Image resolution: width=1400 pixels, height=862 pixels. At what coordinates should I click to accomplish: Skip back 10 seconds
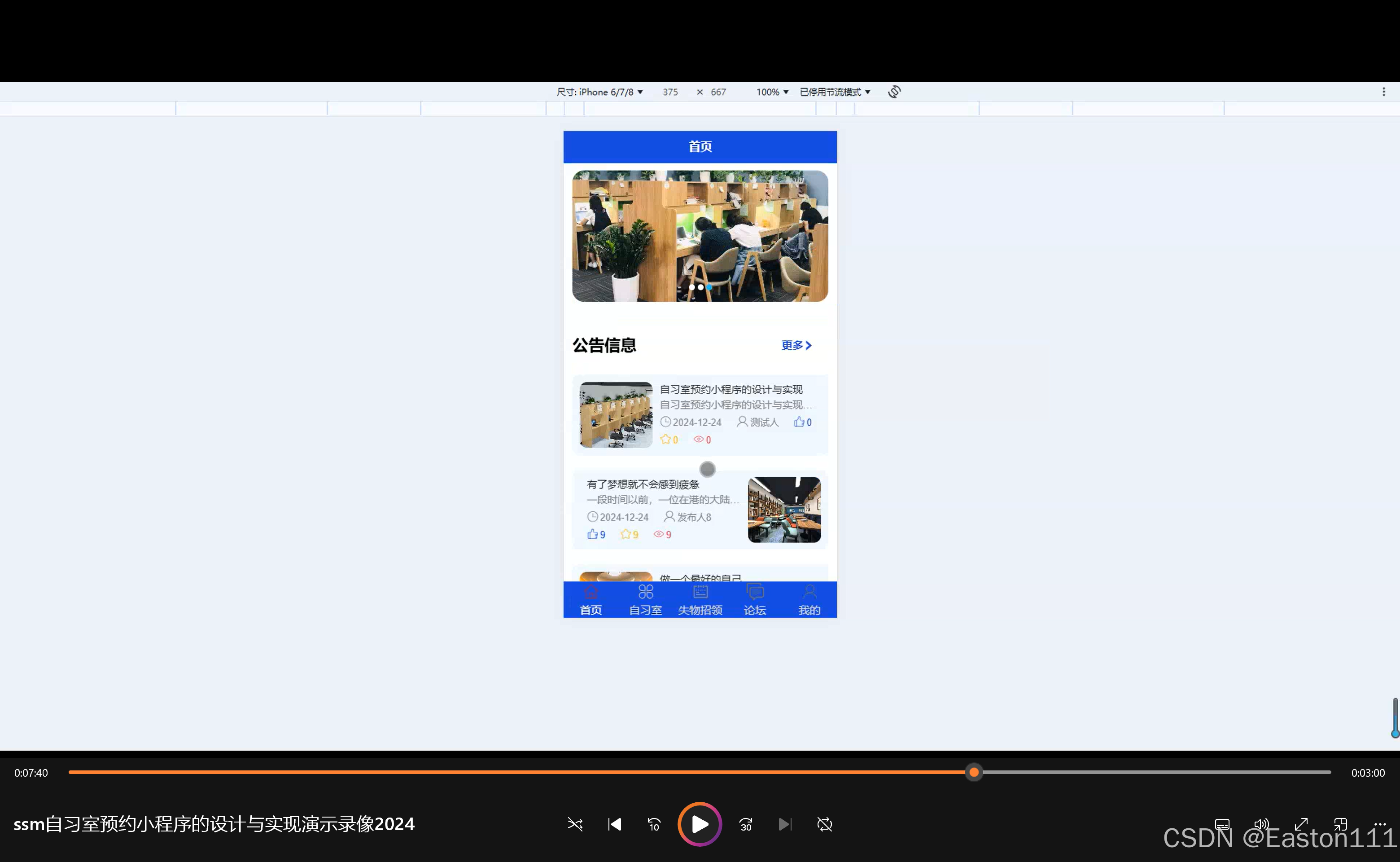pyautogui.click(x=654, y=824)
